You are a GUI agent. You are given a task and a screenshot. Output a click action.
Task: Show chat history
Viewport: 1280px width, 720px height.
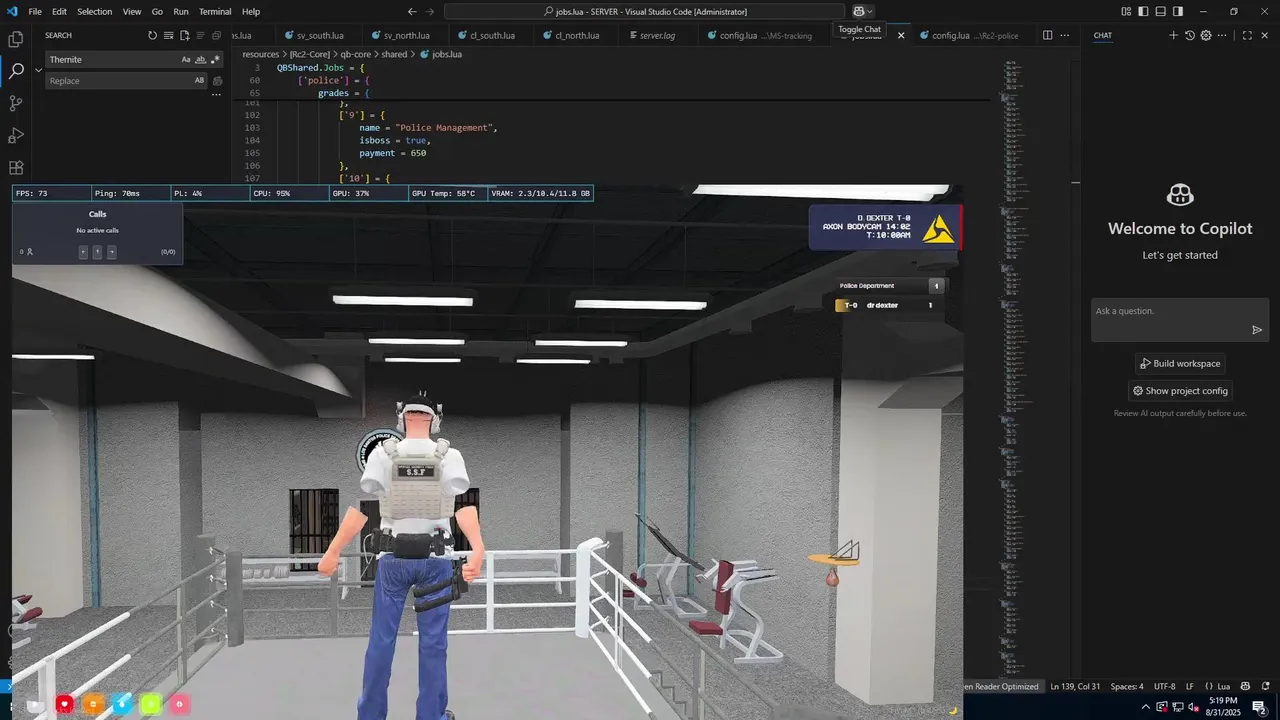click(x=1190, y=35)
